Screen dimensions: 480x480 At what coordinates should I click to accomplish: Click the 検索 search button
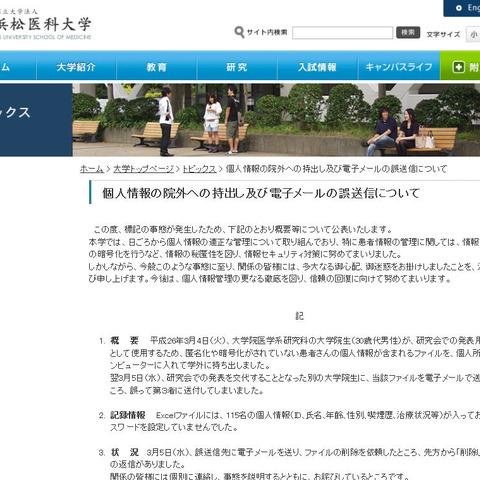pyautogui.click(x=408, y=32)
